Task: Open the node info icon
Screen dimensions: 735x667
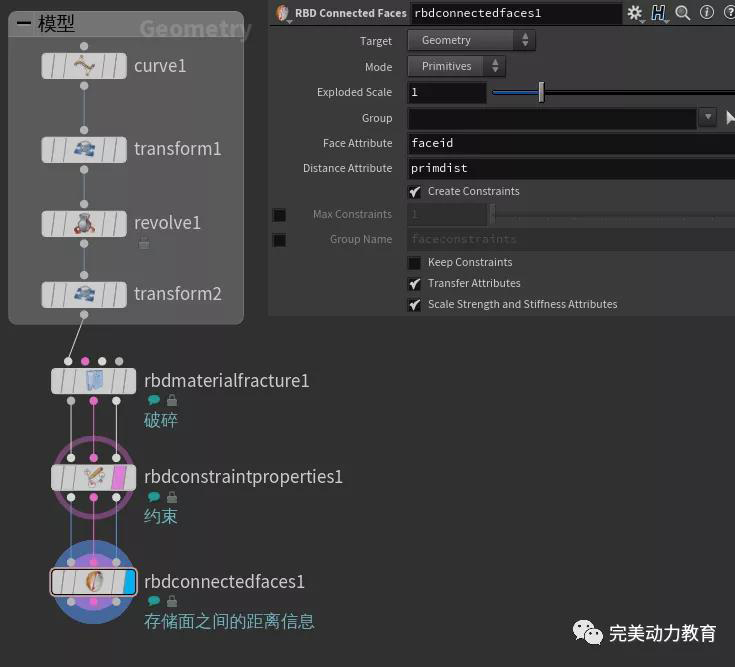Action: (x=707, y=13)
